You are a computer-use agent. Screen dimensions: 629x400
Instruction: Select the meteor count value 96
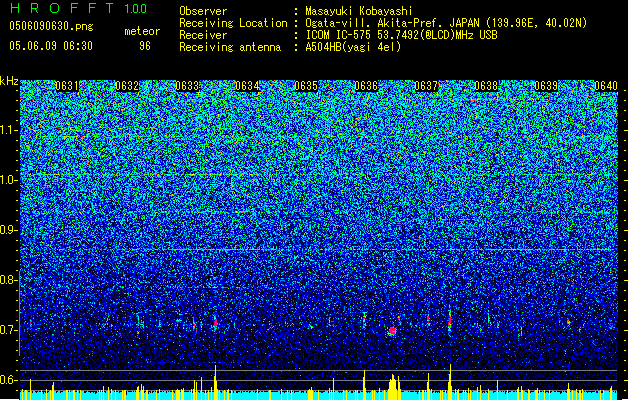[145, 46]
